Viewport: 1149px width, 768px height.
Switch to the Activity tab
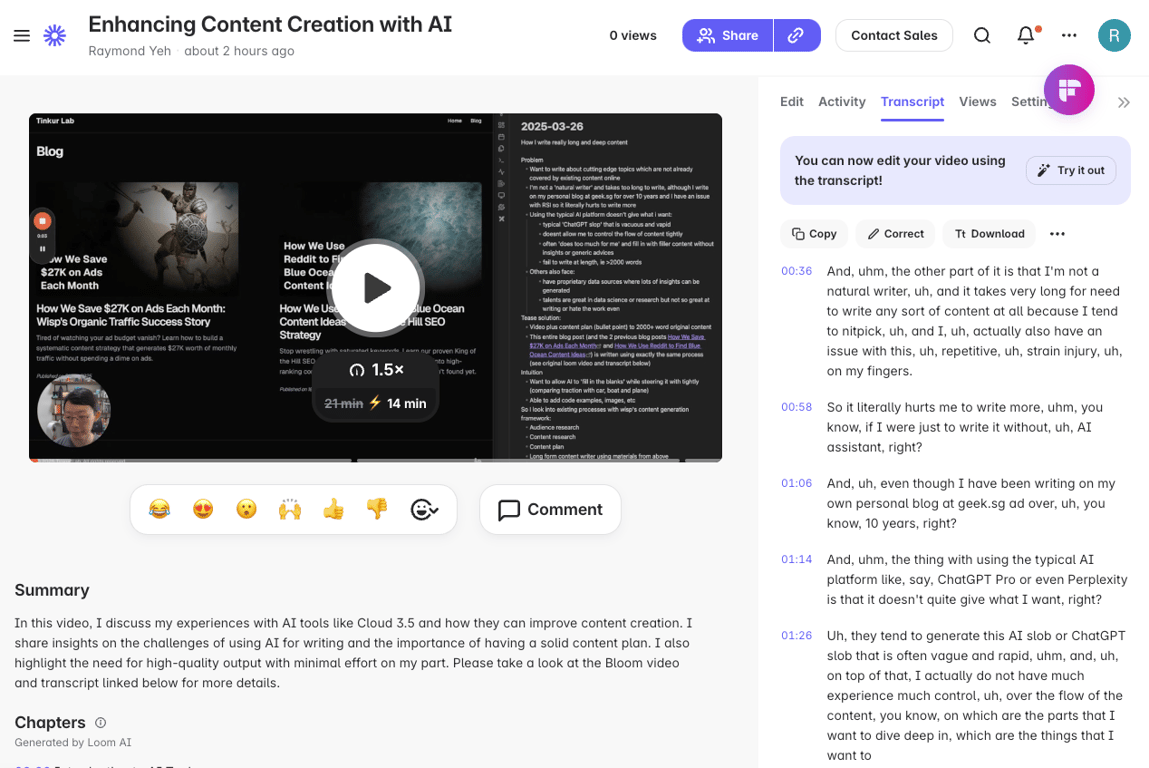pyautogui.click(x=842, y=102)
